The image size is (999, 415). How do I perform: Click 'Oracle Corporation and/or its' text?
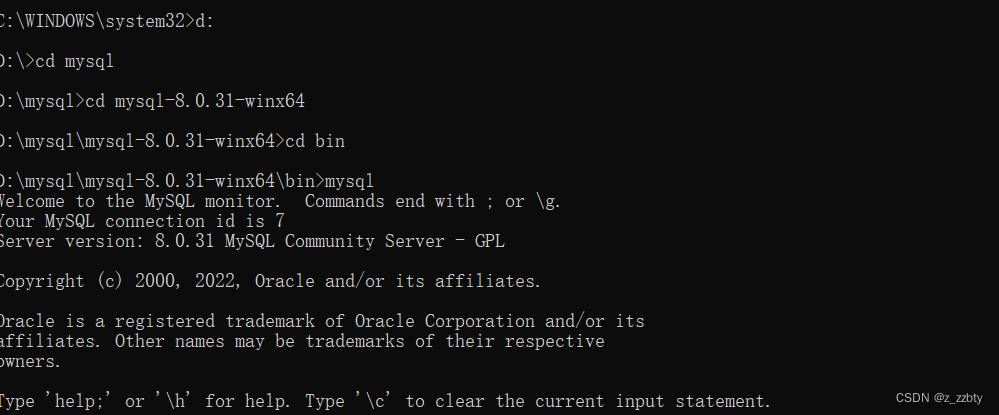pyautogui.click(x=500, y=321)
